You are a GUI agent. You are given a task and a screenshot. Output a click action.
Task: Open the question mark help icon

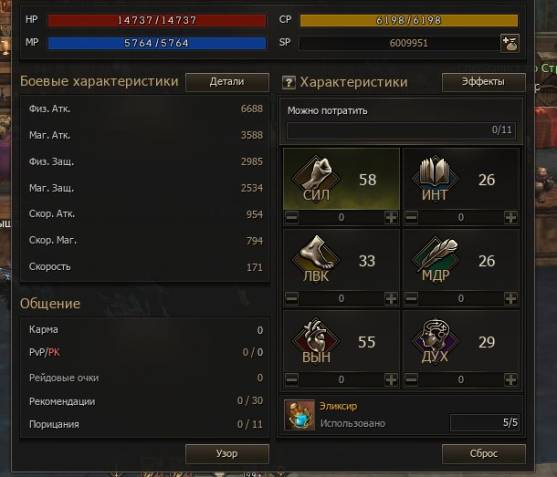click(x=288, y=82)
